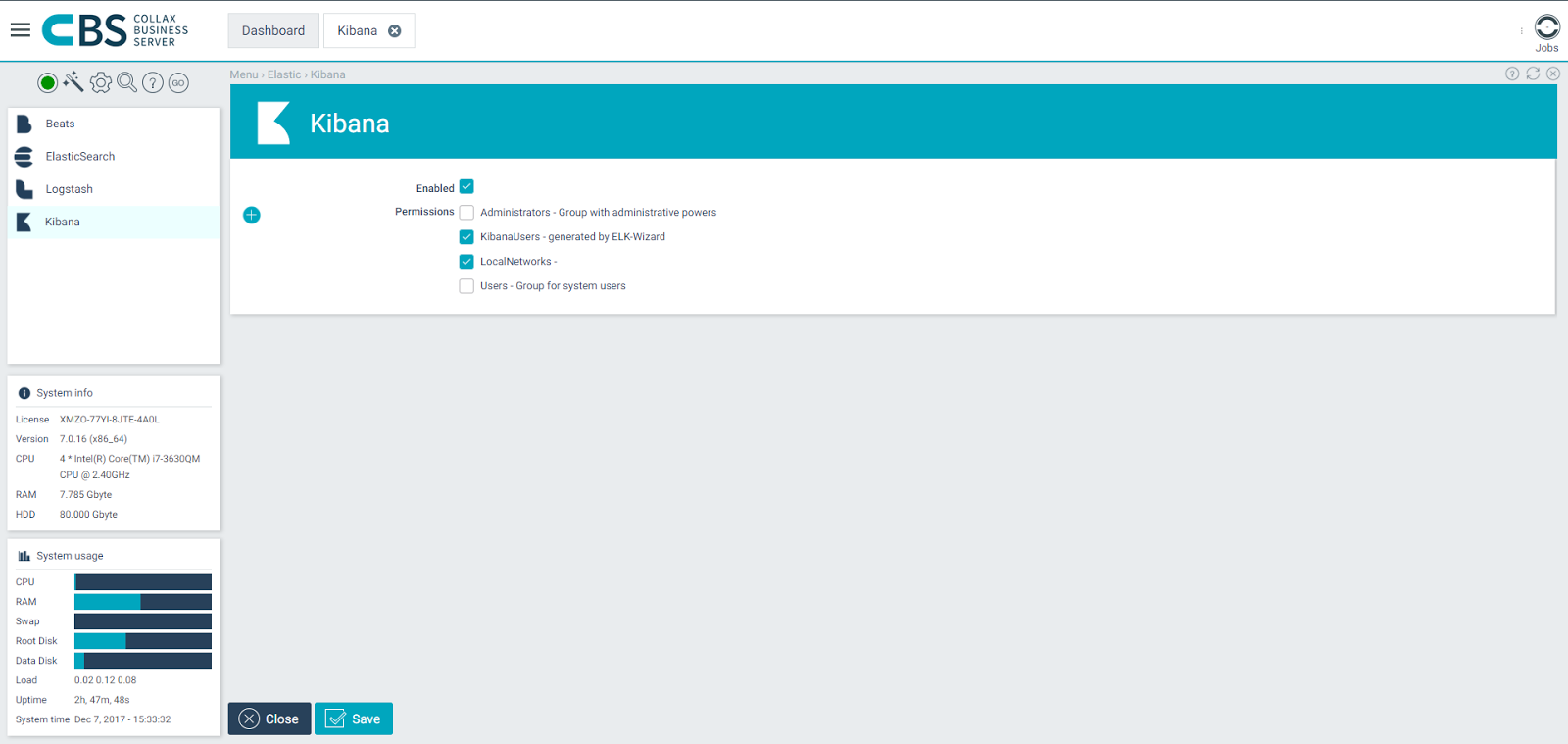Click Kibana in the breadcrumb

pos(328,74)
